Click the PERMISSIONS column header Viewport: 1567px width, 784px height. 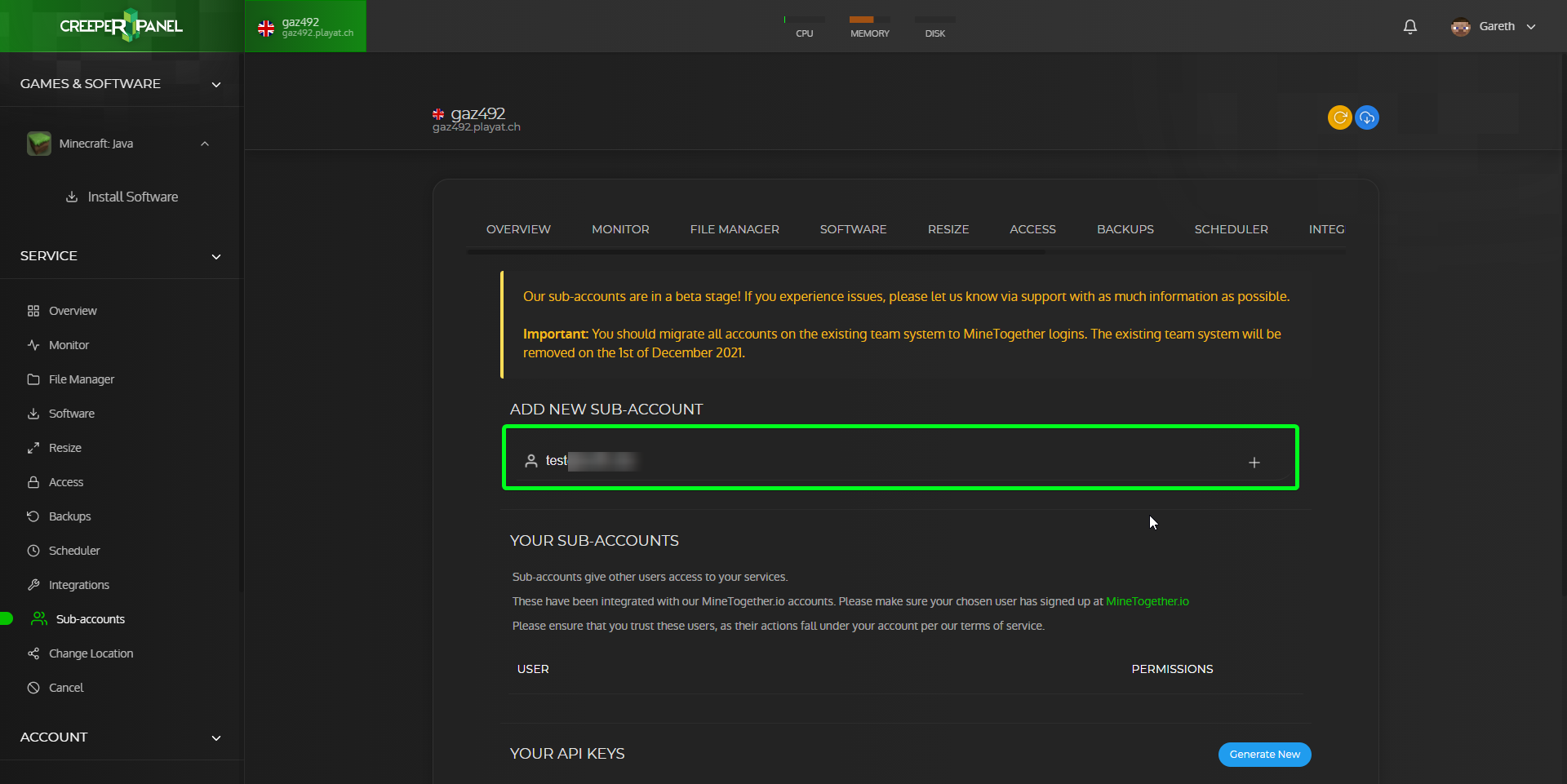coord(1172,669)
